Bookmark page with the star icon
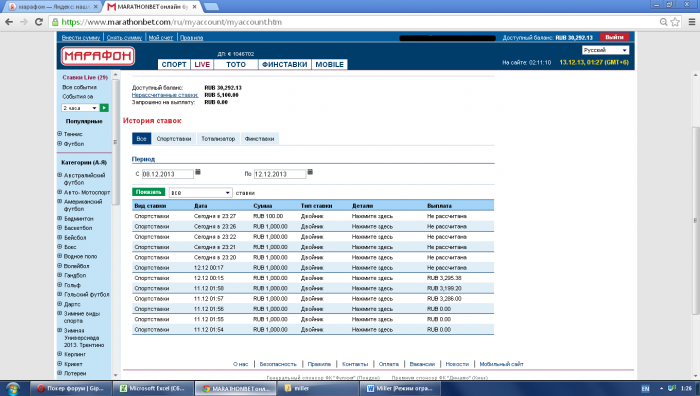700x396 pixels. coord(675,22)
